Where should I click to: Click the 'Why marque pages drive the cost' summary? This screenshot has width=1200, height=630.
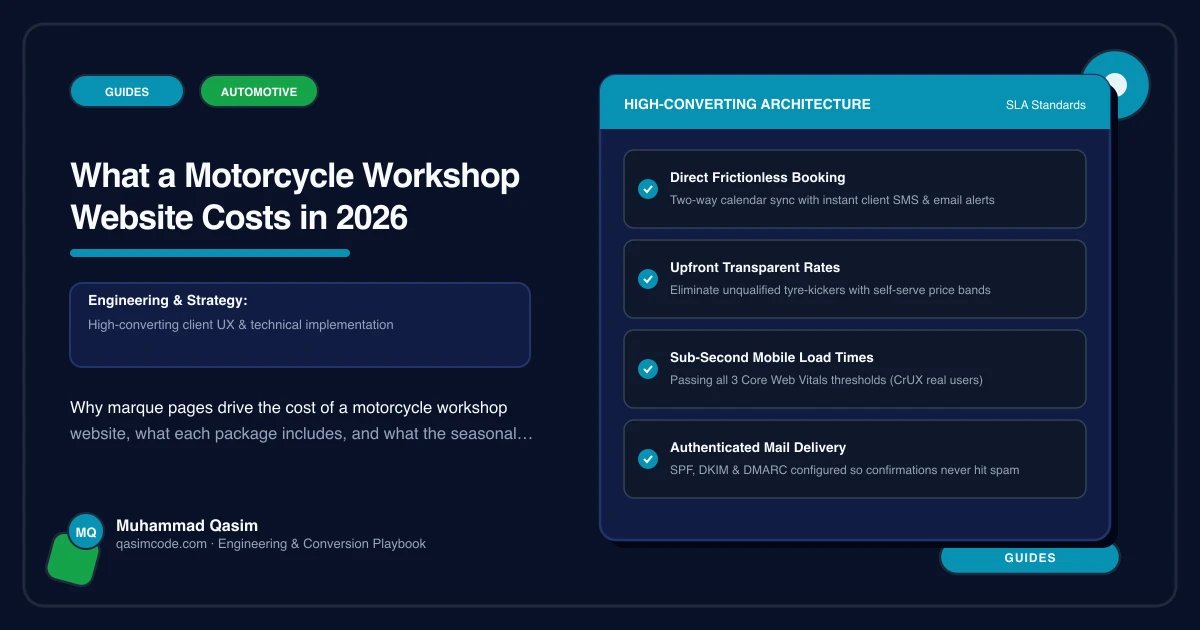[301, 421]
